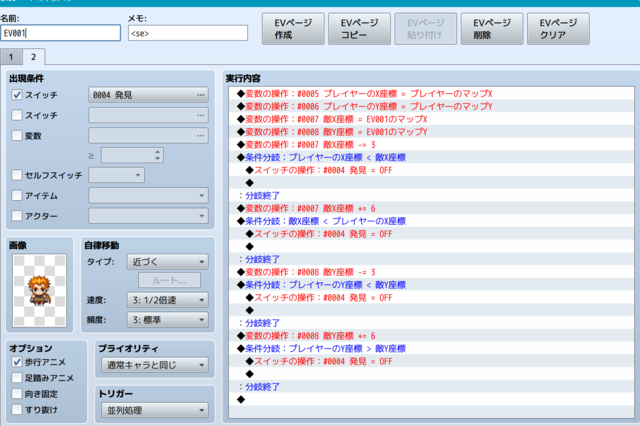Open switch selector showing 0004 発見
The image size is (640, 426).
pyautogui.click(x=149, y=95)
